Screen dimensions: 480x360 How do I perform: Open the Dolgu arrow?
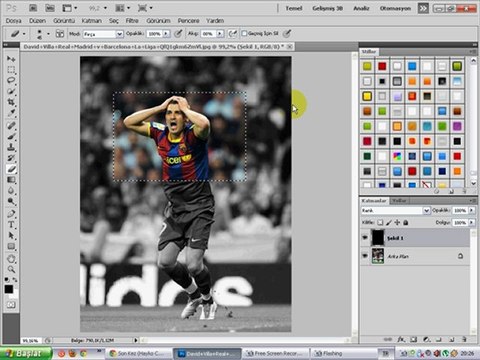click(472, 222)
